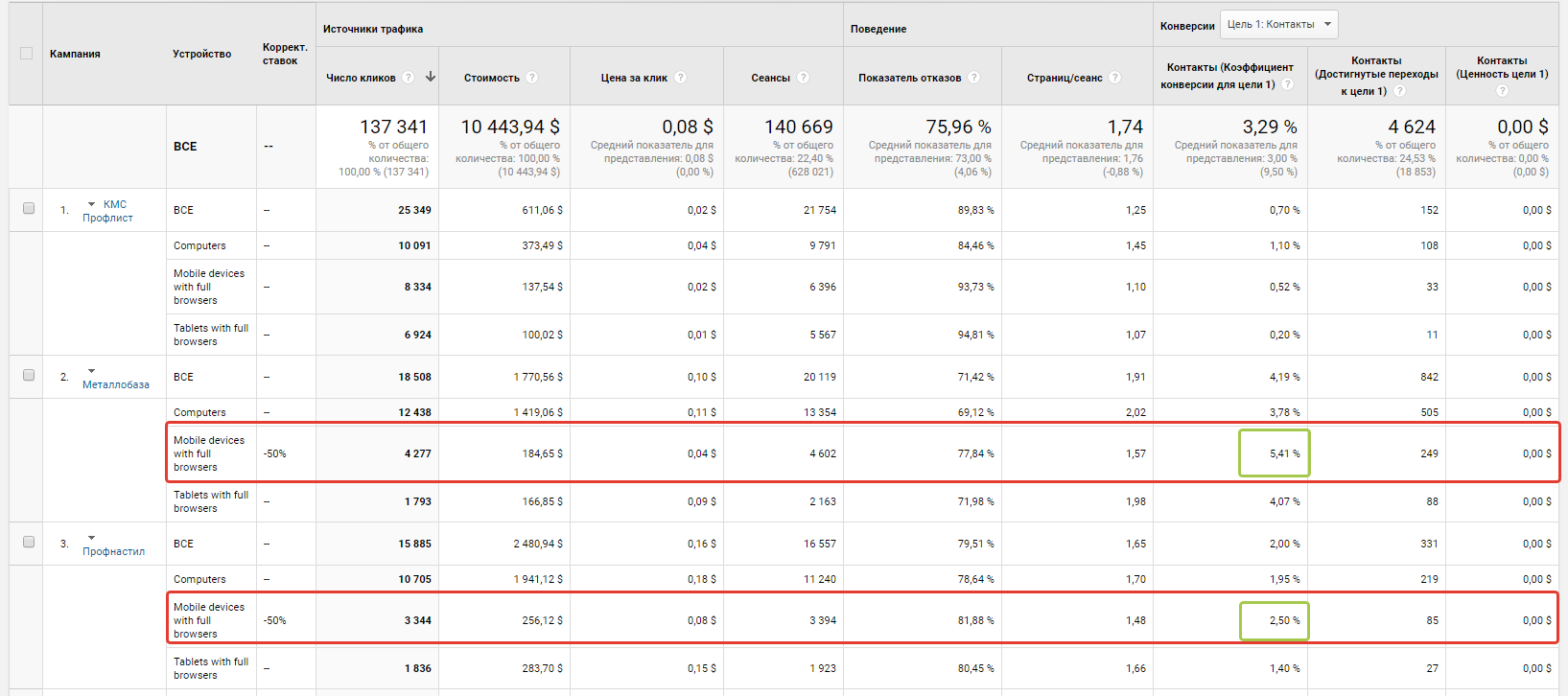Collapse the Профнастил campaign arrow

point(91,538)
